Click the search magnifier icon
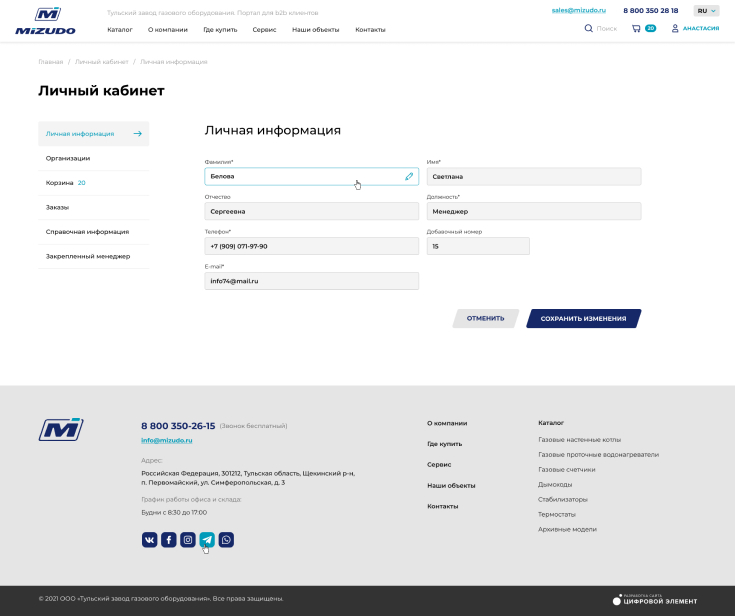 [x=588, y=29]
